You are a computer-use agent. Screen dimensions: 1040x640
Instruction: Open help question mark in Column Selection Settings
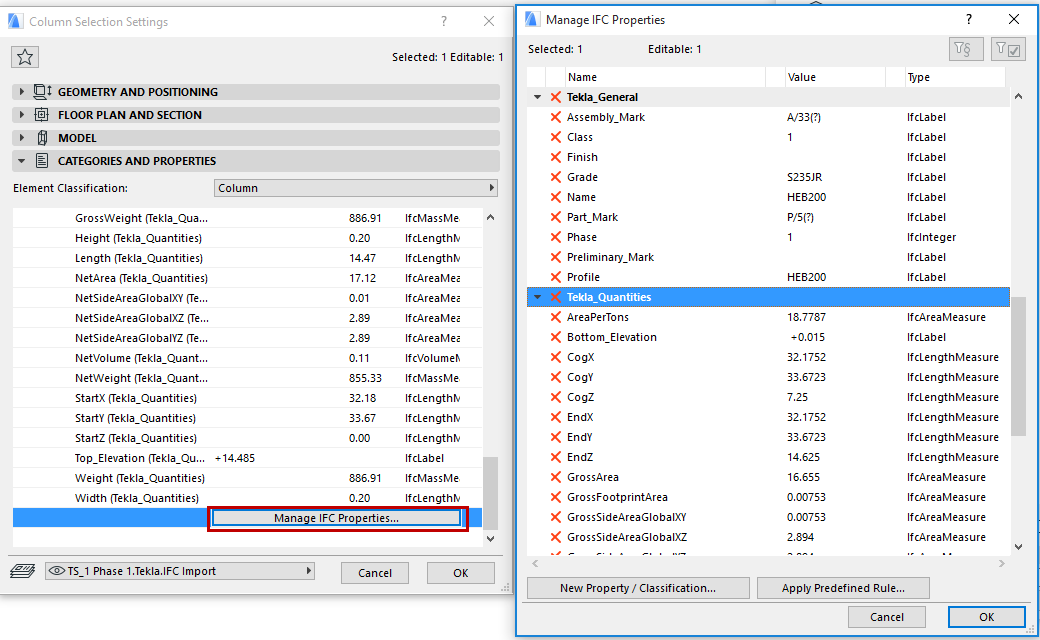click(444, 22)
